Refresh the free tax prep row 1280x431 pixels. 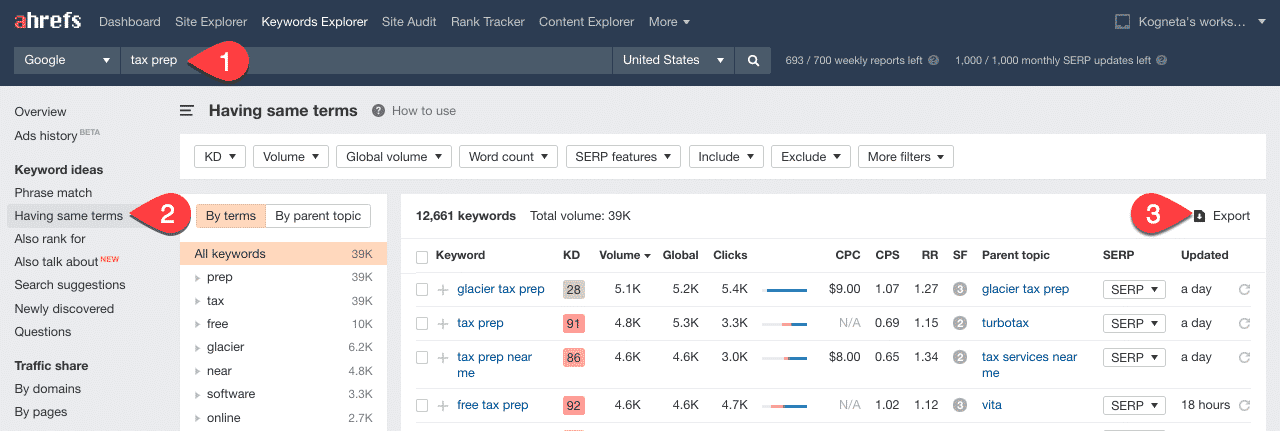(1244, 405)
